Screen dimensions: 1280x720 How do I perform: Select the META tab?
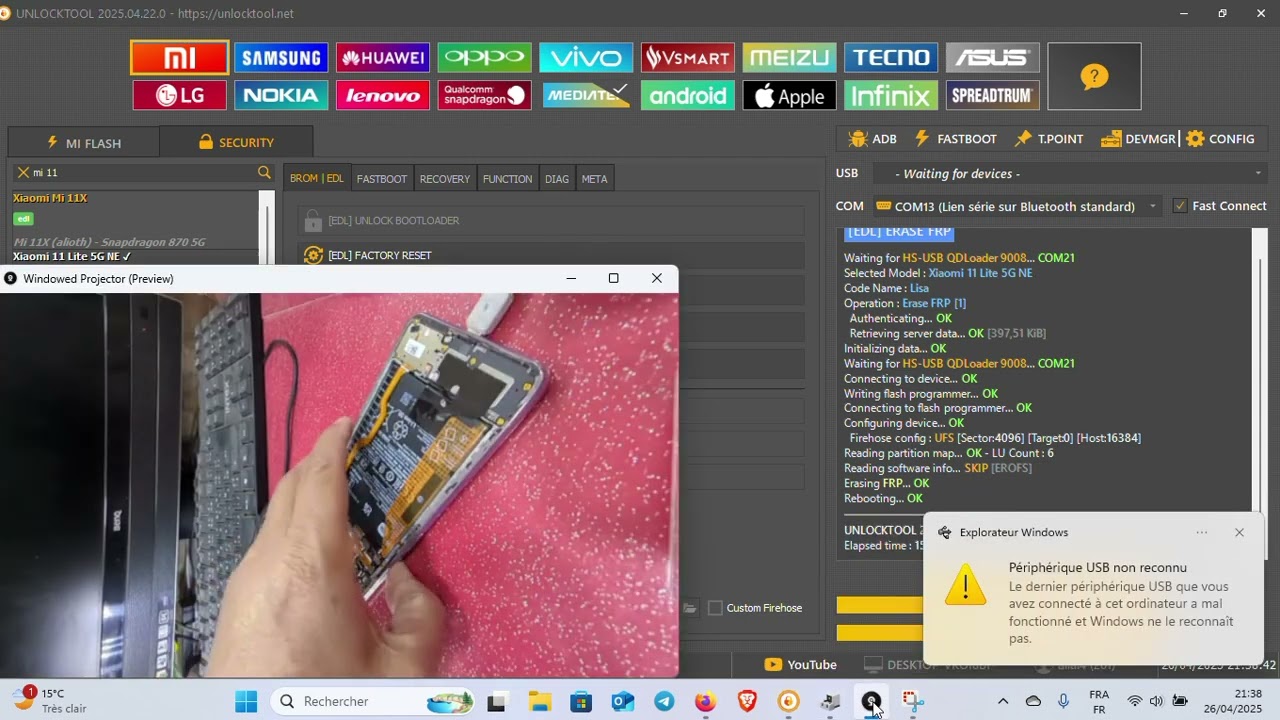click(594, 179)
